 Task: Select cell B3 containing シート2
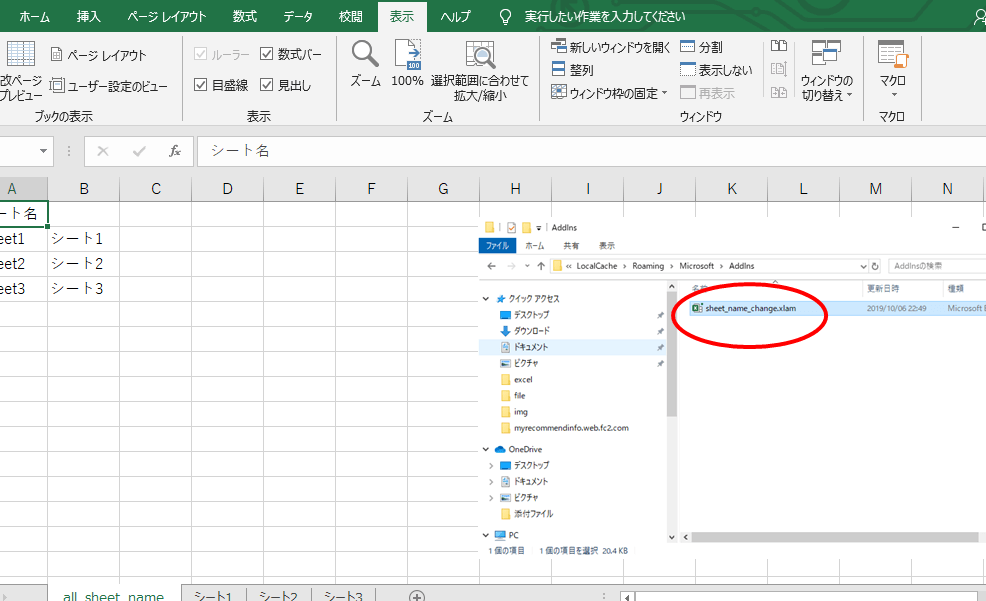tap(84, 263)
